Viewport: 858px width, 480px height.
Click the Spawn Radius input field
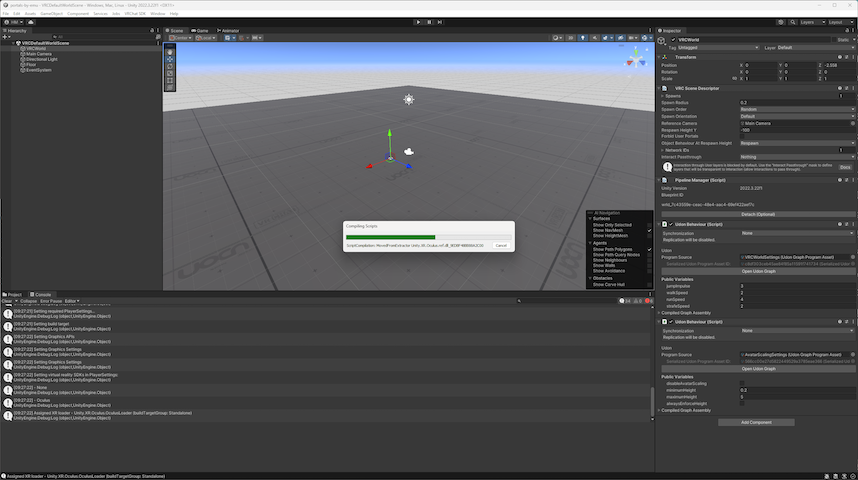pos(796,102)
